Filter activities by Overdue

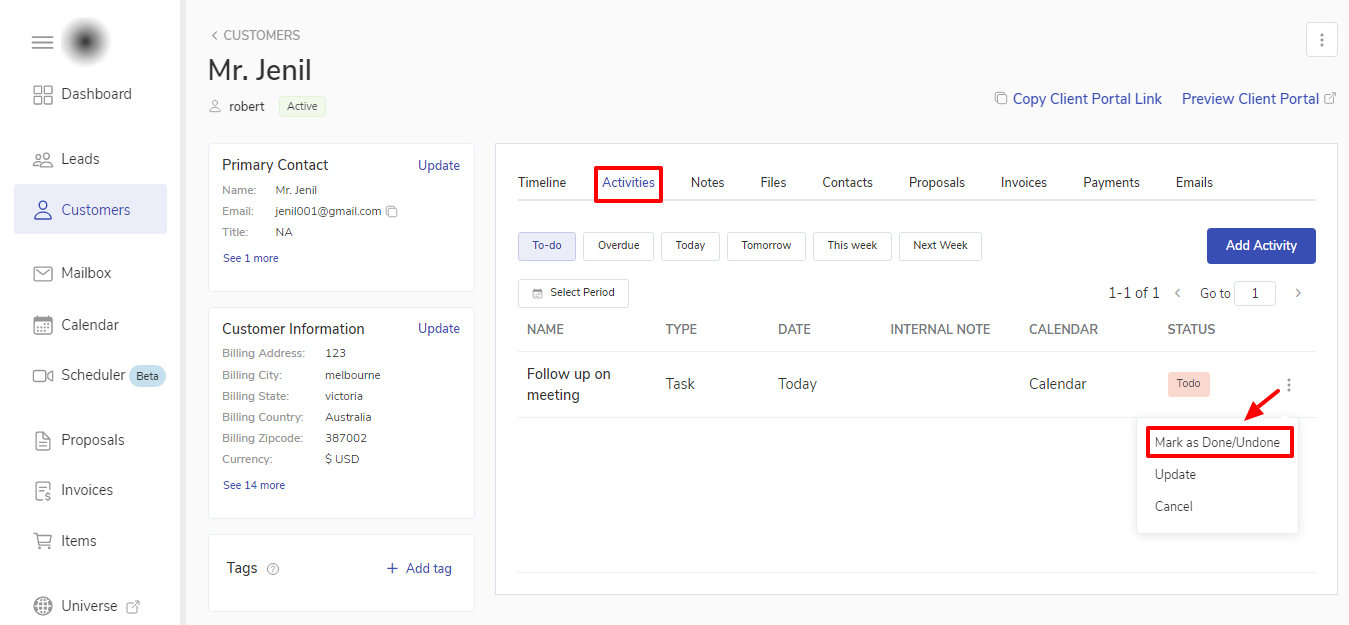point(618,246)
